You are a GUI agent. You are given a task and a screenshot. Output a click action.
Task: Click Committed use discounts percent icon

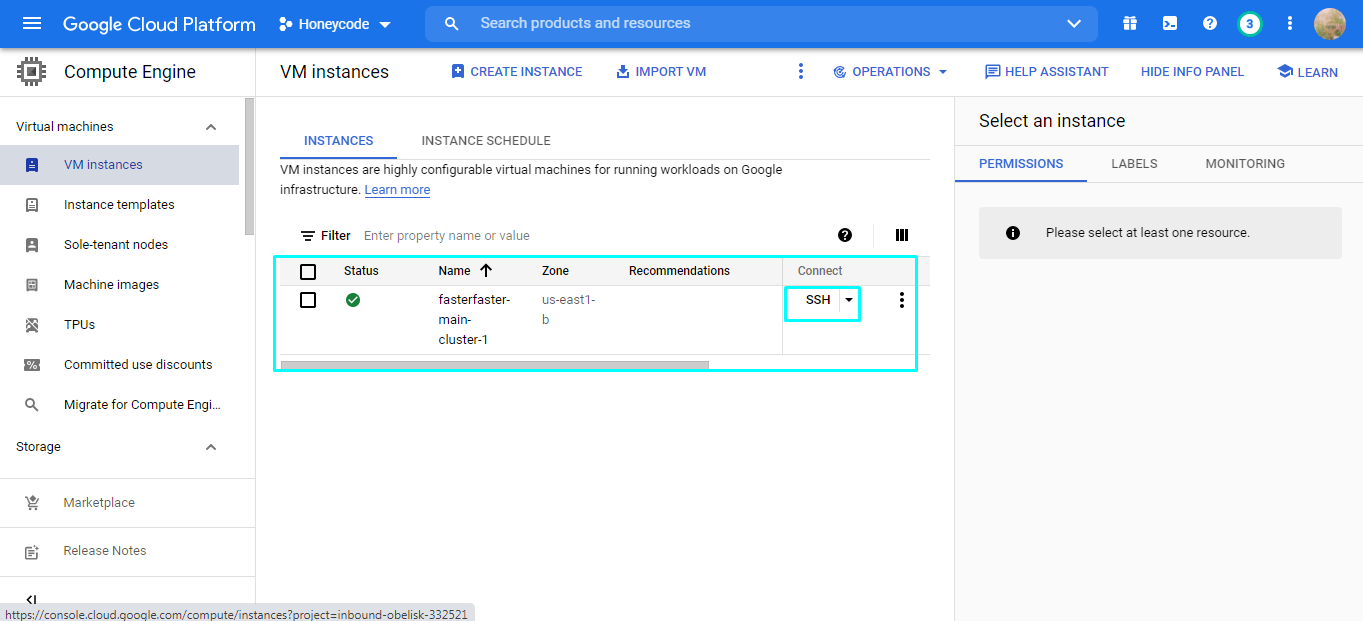click(x=32, y=365)
